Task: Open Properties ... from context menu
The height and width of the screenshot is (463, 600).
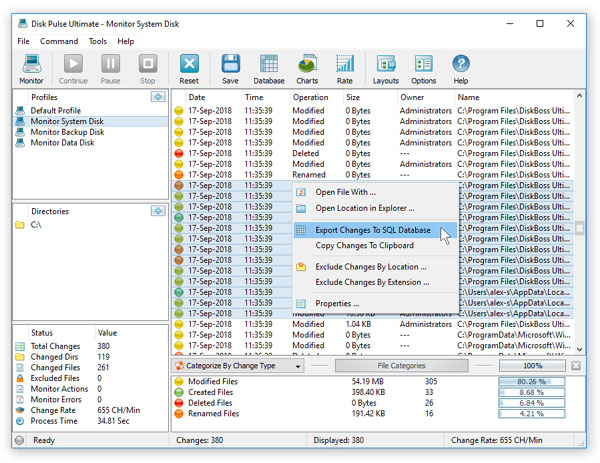Action: pyautogui.click(x=376, y=303)
